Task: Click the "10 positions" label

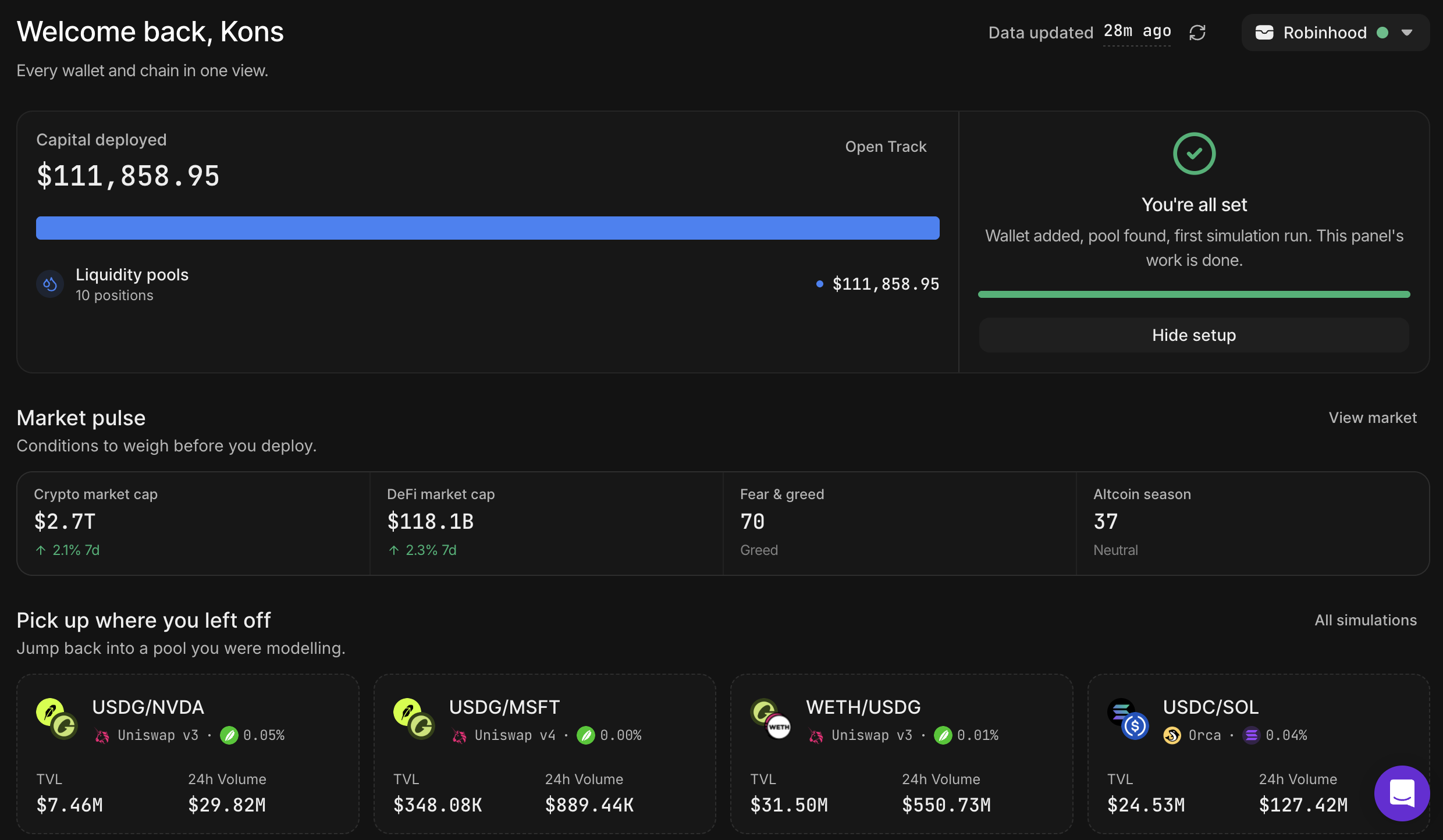Action: pyautogui.click(x=115, y=296)
